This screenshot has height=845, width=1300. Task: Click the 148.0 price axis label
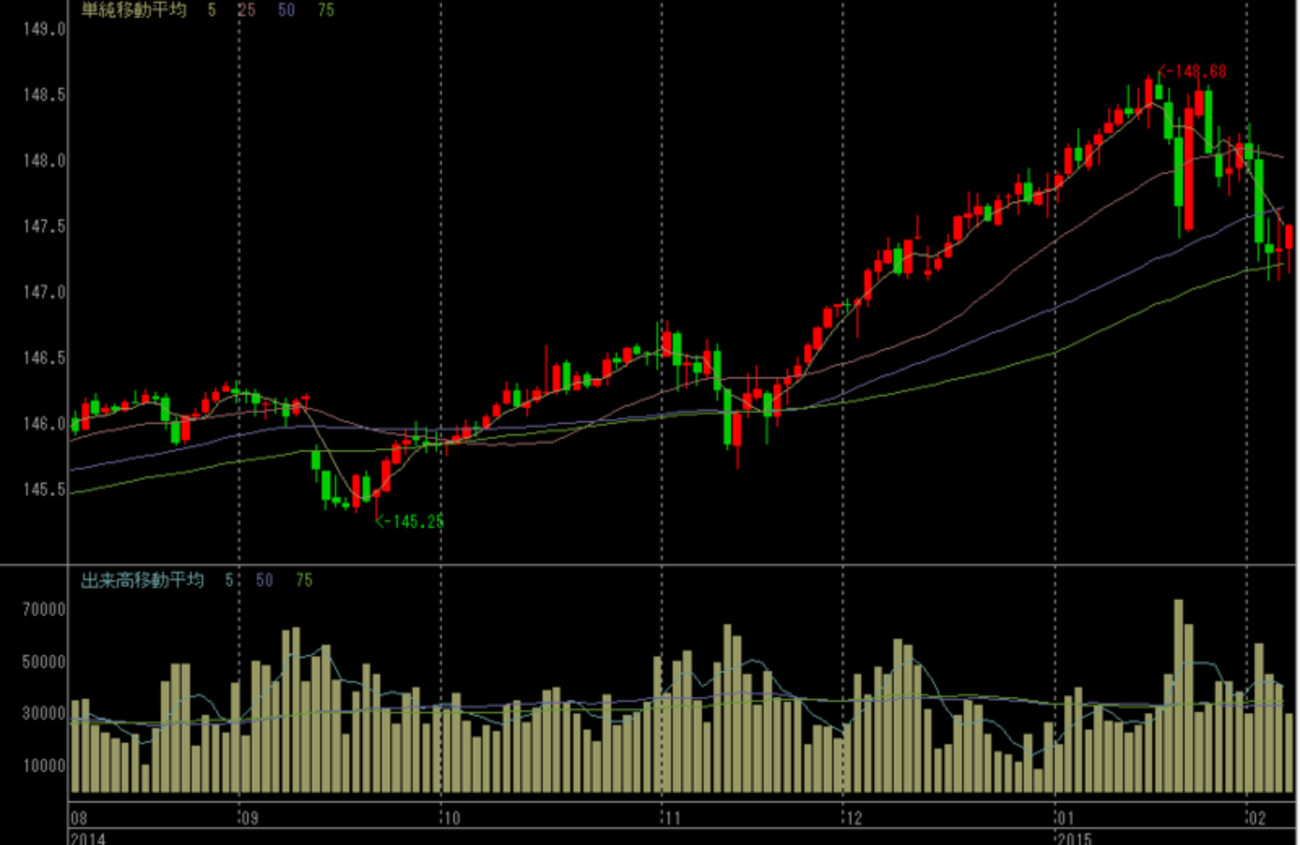[x=44, y=161]
